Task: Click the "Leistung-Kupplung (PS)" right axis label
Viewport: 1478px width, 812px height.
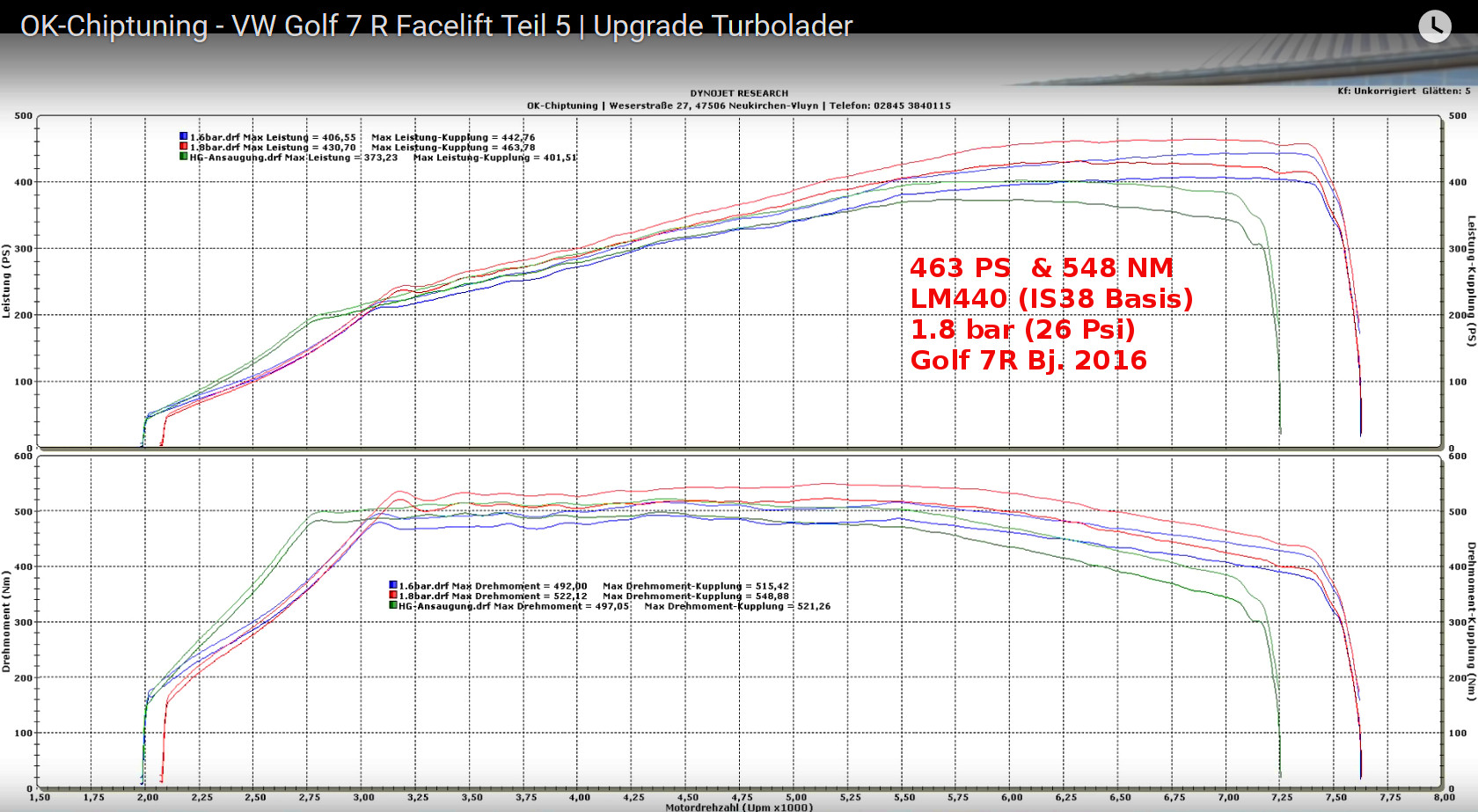Action: click(x=1472, y=282)
